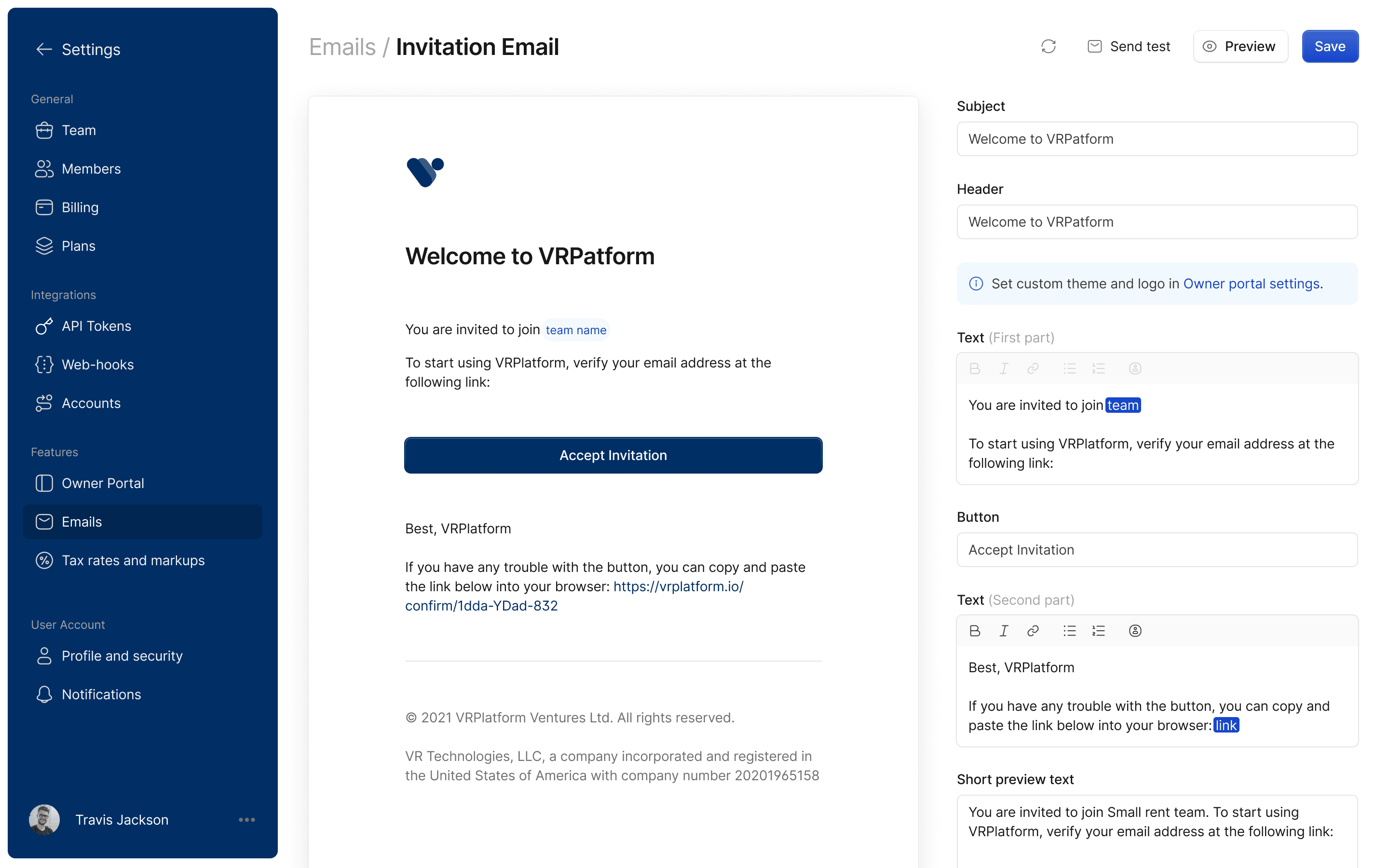The width and height of the screenshot is (1389, 868).
Task: Click Send test
Action: pyautogui.click(x=1129, y=46)
